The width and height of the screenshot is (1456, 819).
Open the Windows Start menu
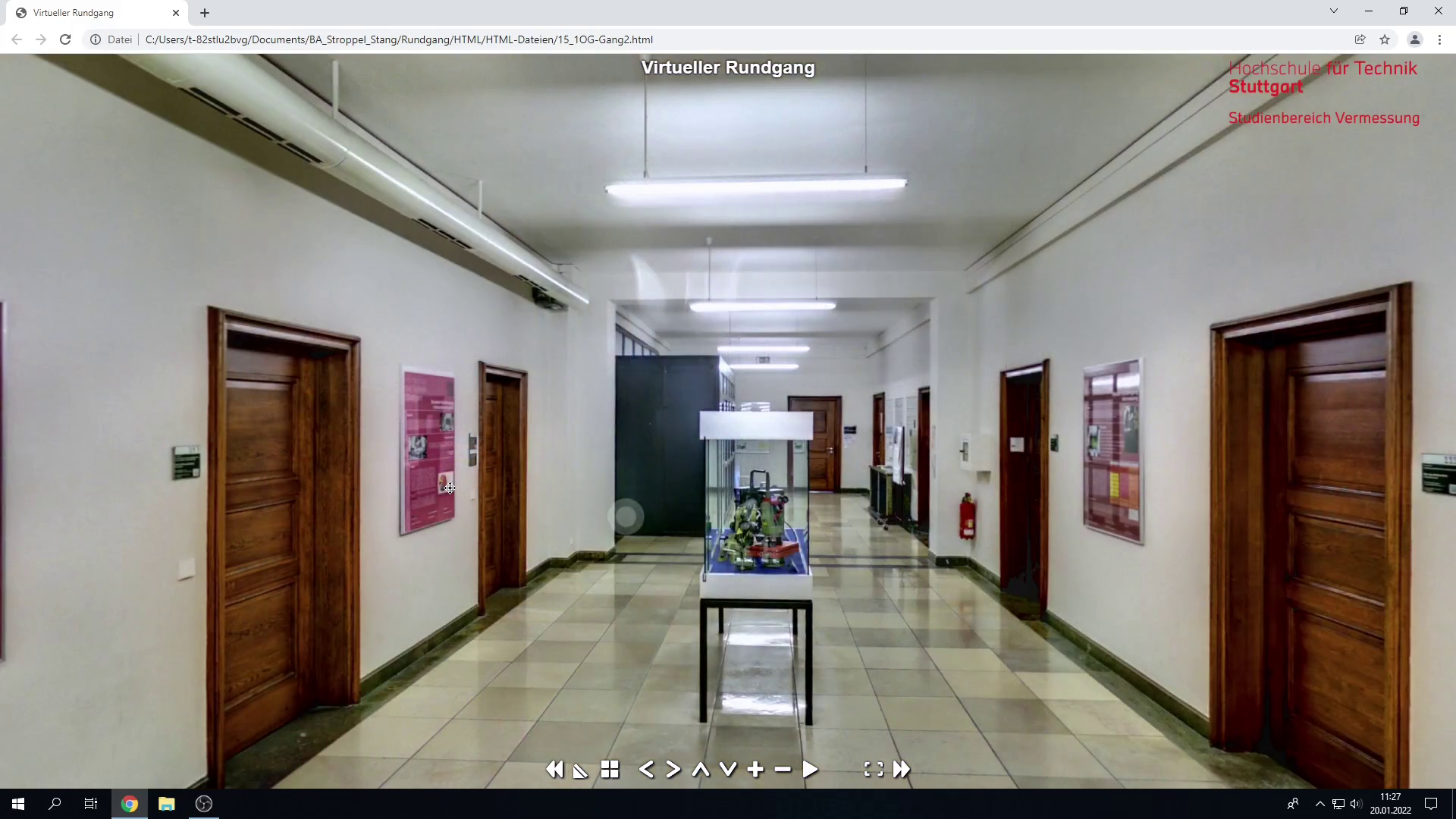(17, 803)
